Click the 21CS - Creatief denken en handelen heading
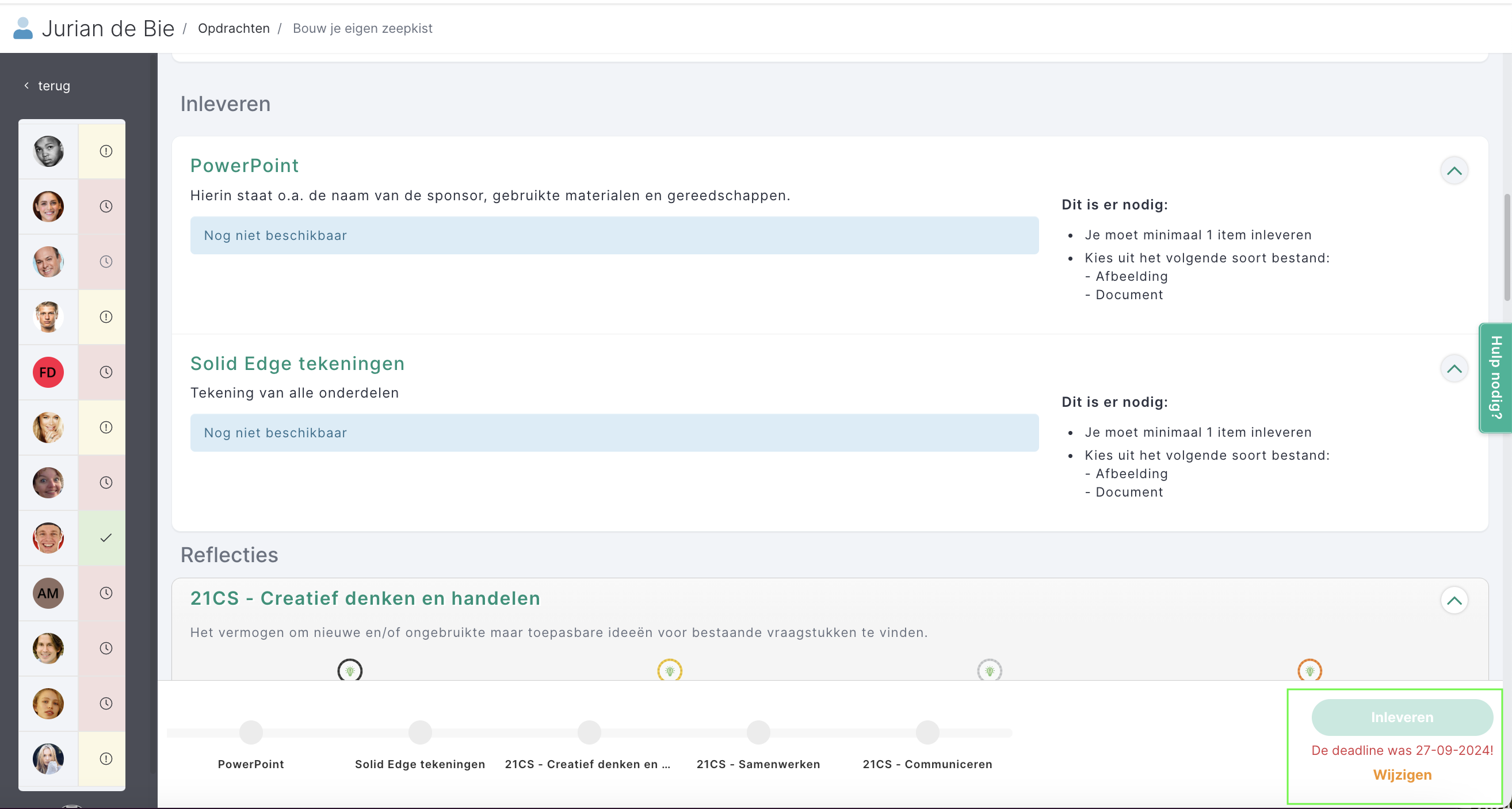The width and height of the screenshot is (1512, 809). (365, 598)
